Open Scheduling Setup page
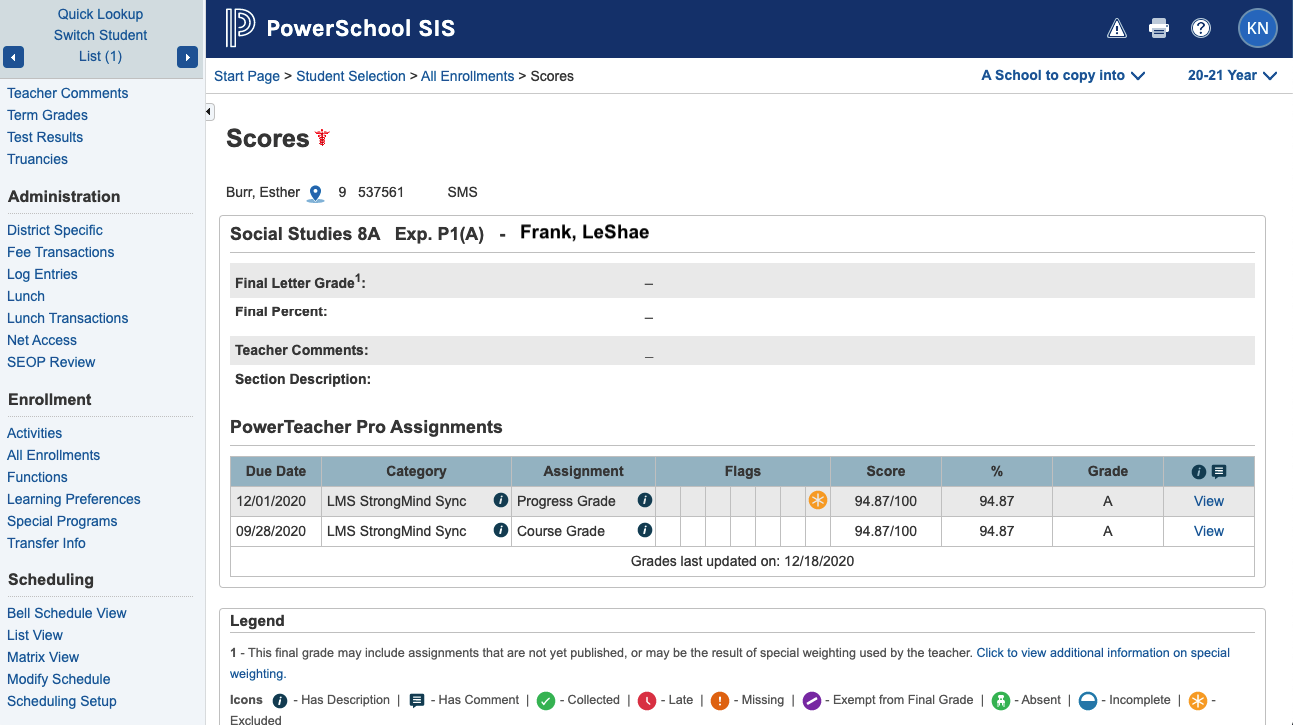 click(62, 701)
